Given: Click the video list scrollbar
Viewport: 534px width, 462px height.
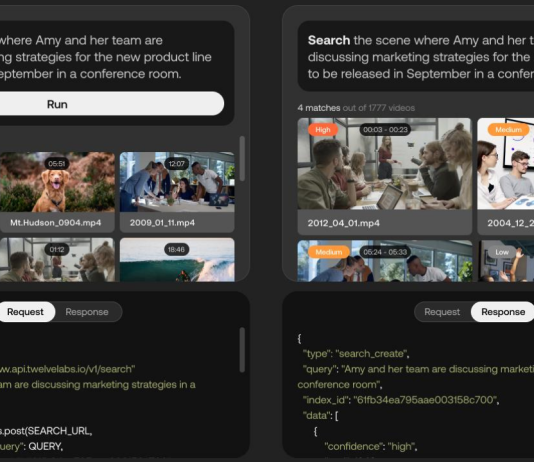Looking at the screenshot, I should tap(242, 158).
